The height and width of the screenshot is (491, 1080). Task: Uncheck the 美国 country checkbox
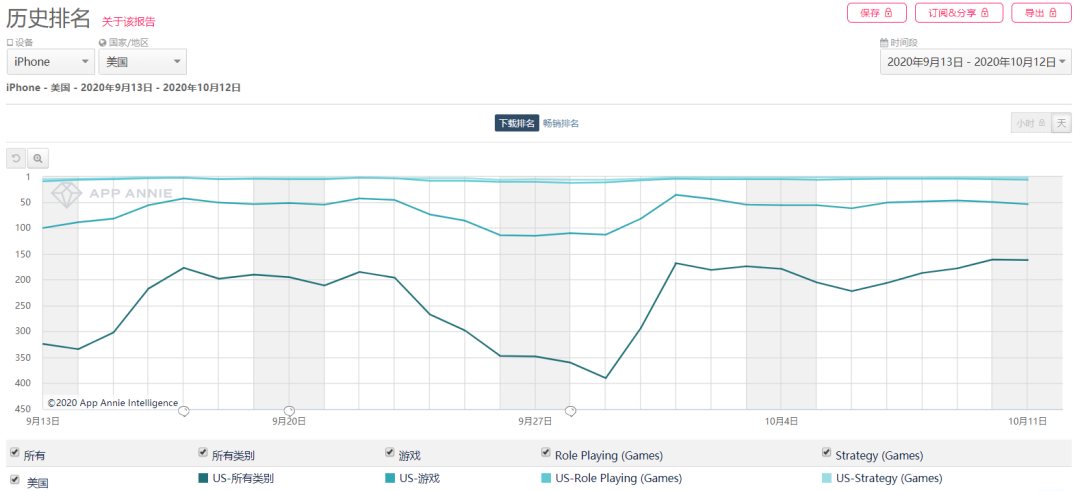coord(15,480)
